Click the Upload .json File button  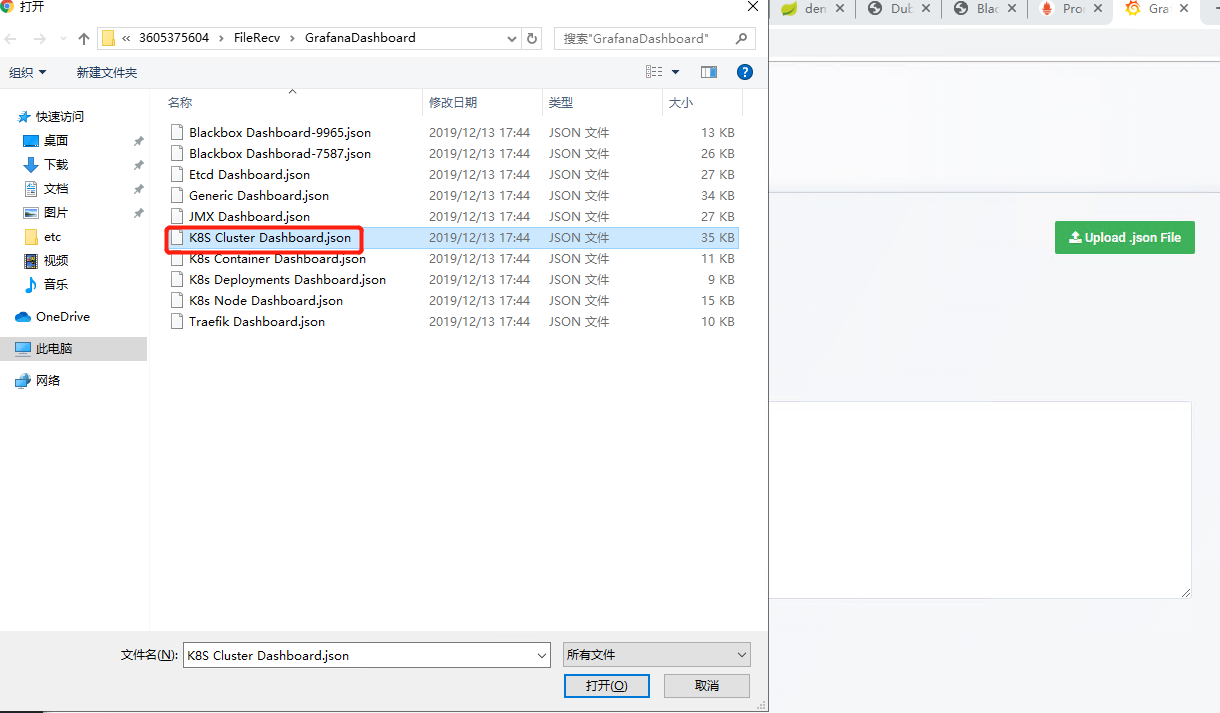(x=1124, y=238)
